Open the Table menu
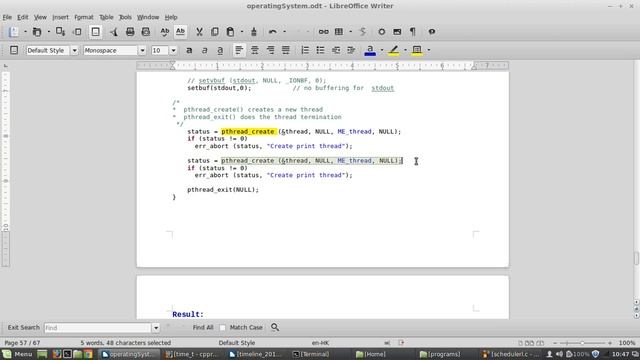 pyautogui.click(x=106, y=17)
